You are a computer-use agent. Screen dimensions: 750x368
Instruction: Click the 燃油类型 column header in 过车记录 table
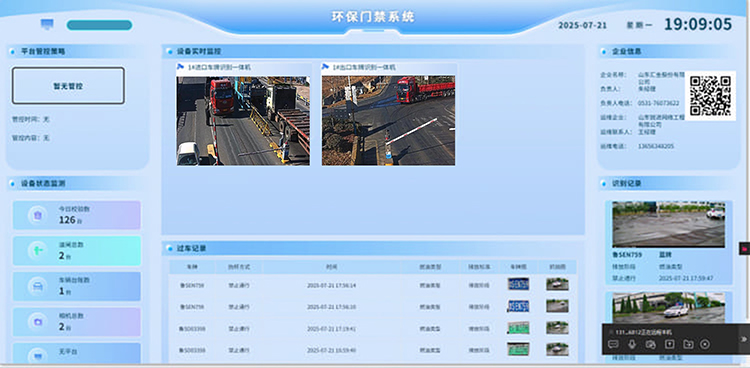click(430, 267)
